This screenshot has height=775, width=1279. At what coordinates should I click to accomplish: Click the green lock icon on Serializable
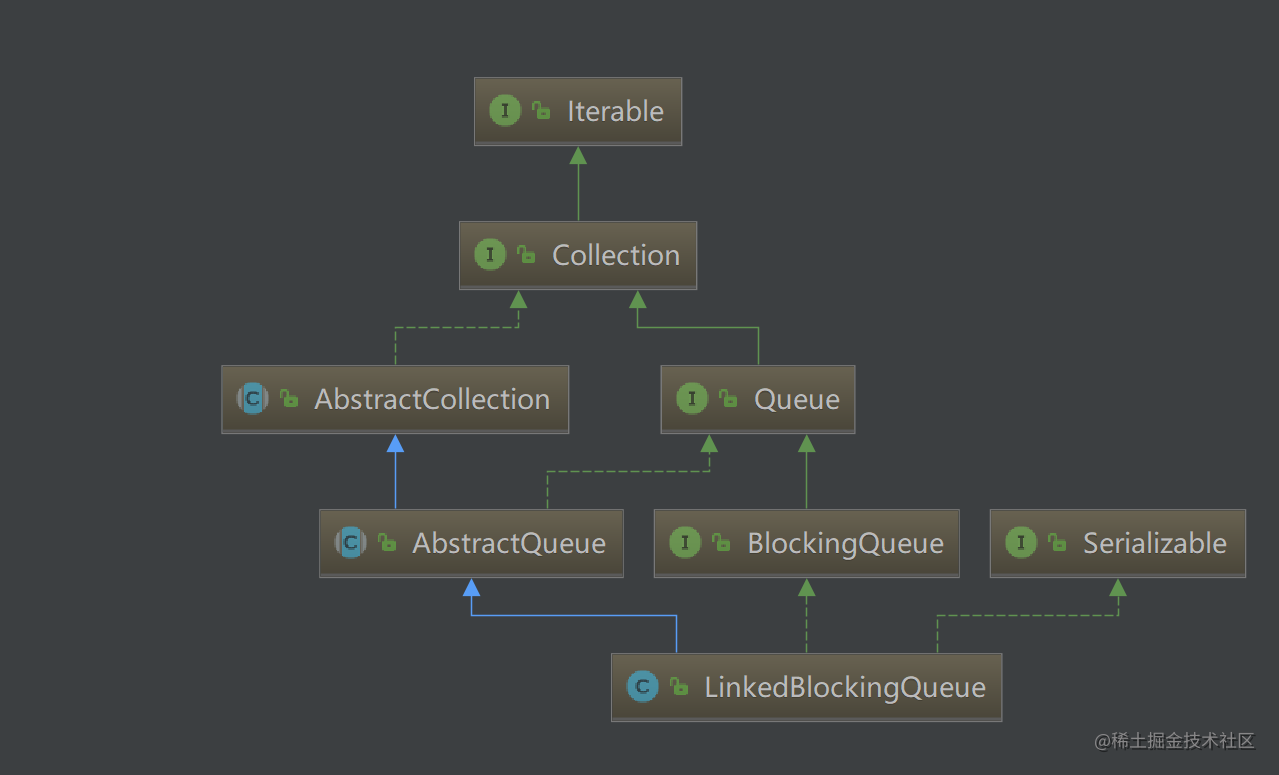(x=1057, y=543)
